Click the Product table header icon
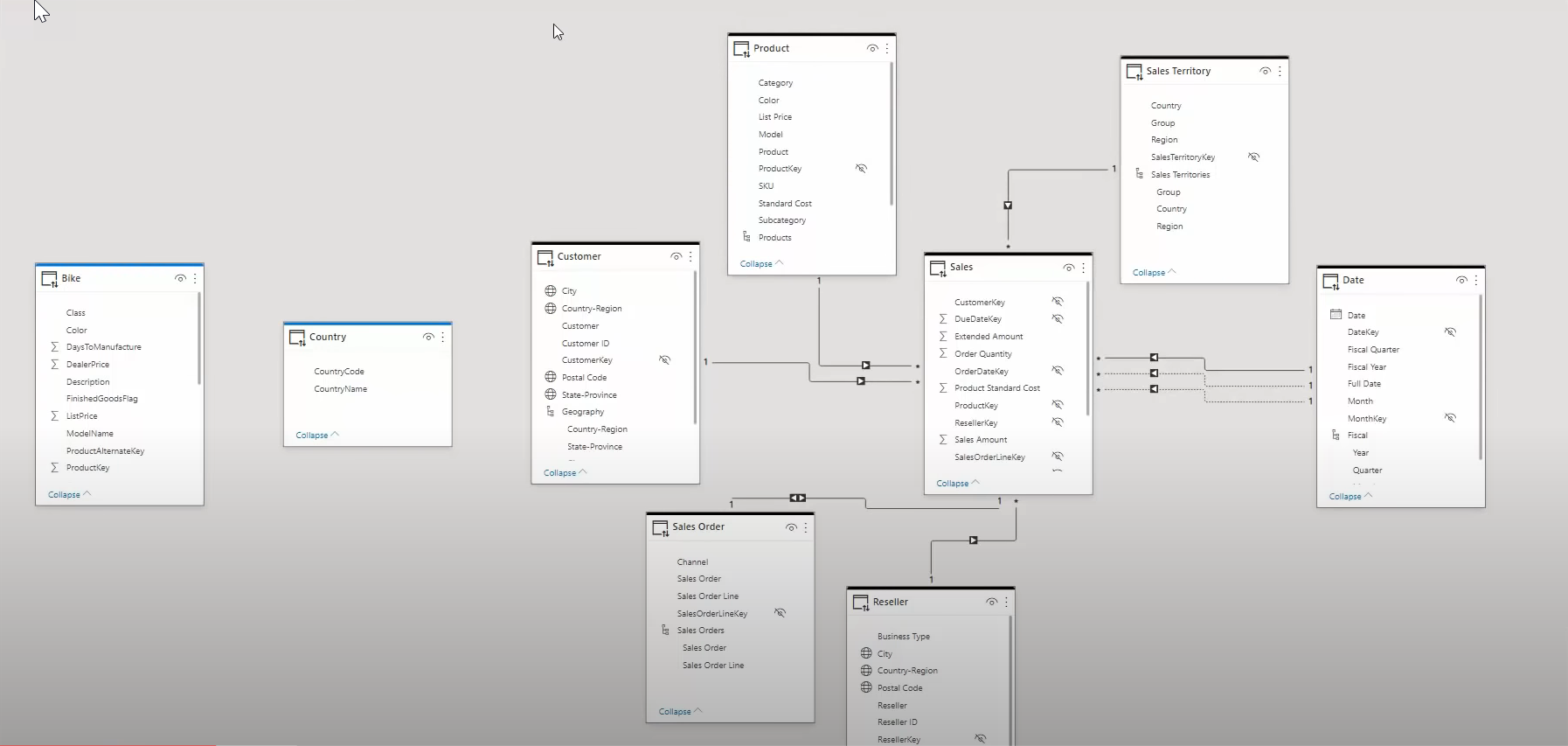1568x746 pixels. 741,49
